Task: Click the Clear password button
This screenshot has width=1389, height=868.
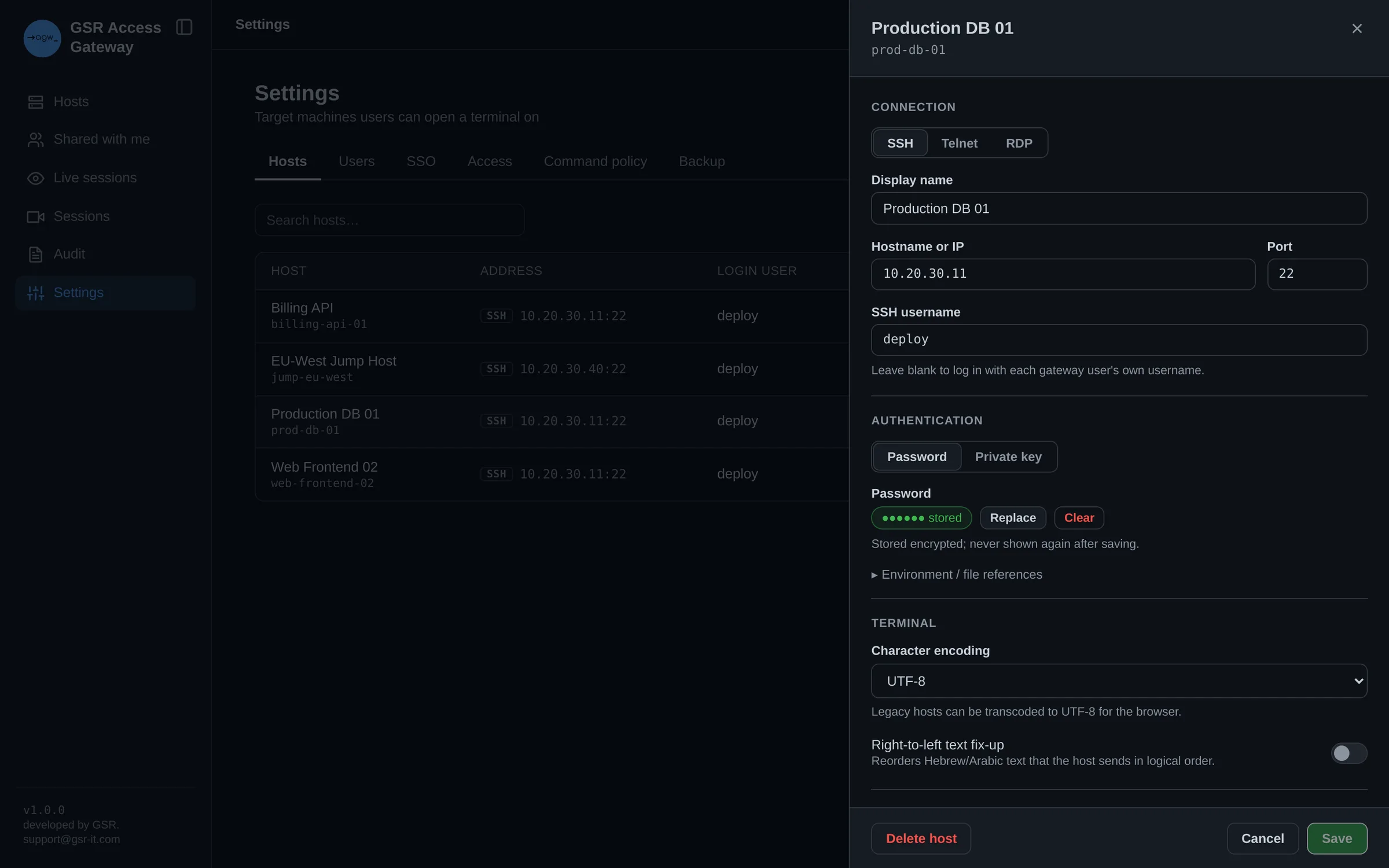Action: click(1079, 518)
